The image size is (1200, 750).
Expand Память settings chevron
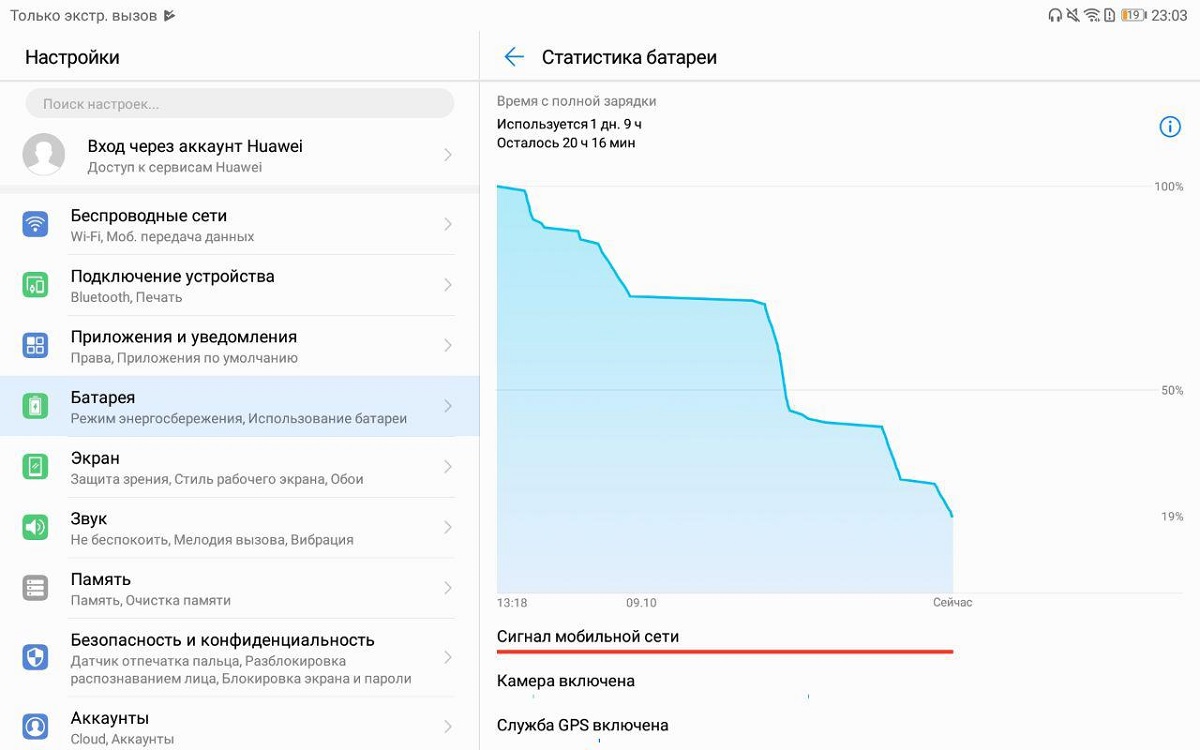448,588
